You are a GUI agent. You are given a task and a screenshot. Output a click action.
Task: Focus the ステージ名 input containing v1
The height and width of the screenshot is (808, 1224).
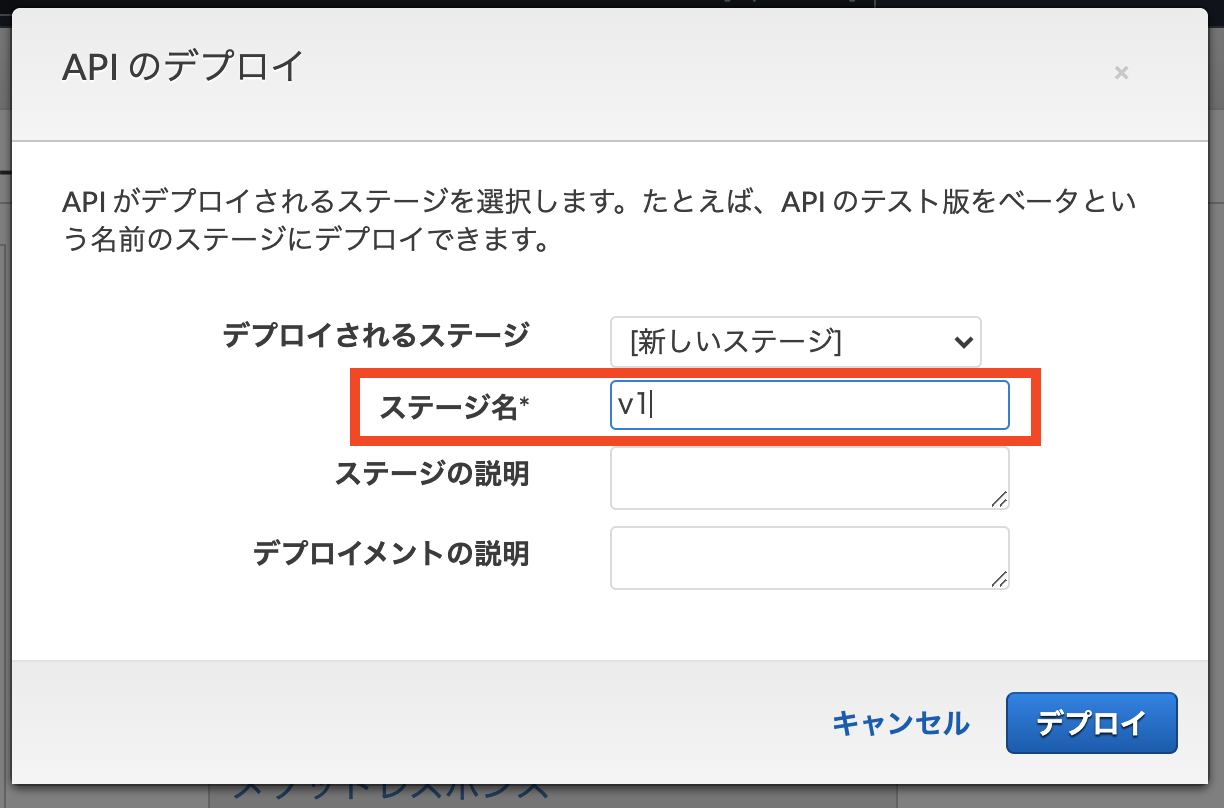coord(810,404)
